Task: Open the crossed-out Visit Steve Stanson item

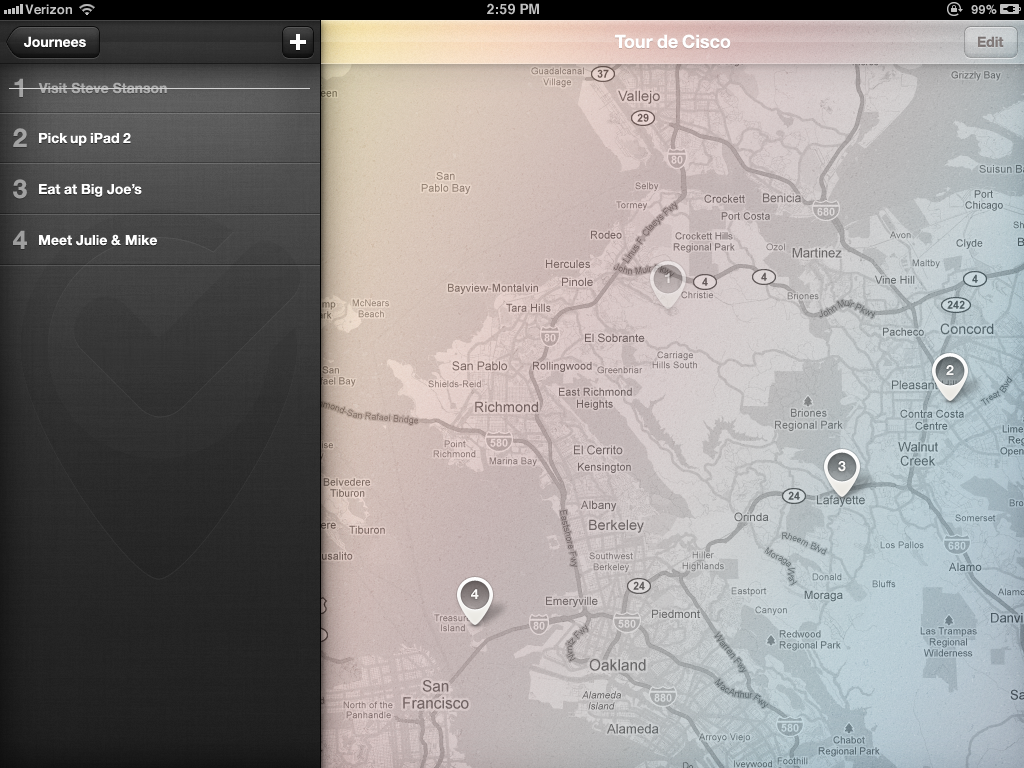Action: tap(160, 88)
